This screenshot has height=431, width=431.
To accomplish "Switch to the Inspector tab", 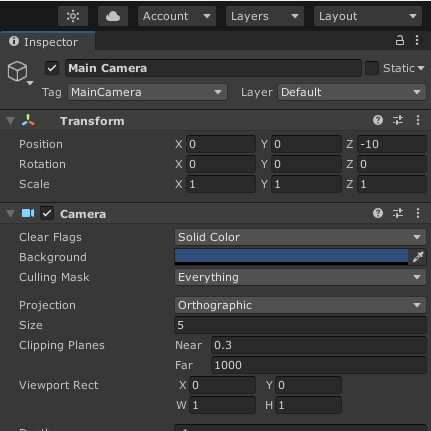I will (x=47, y=42).
